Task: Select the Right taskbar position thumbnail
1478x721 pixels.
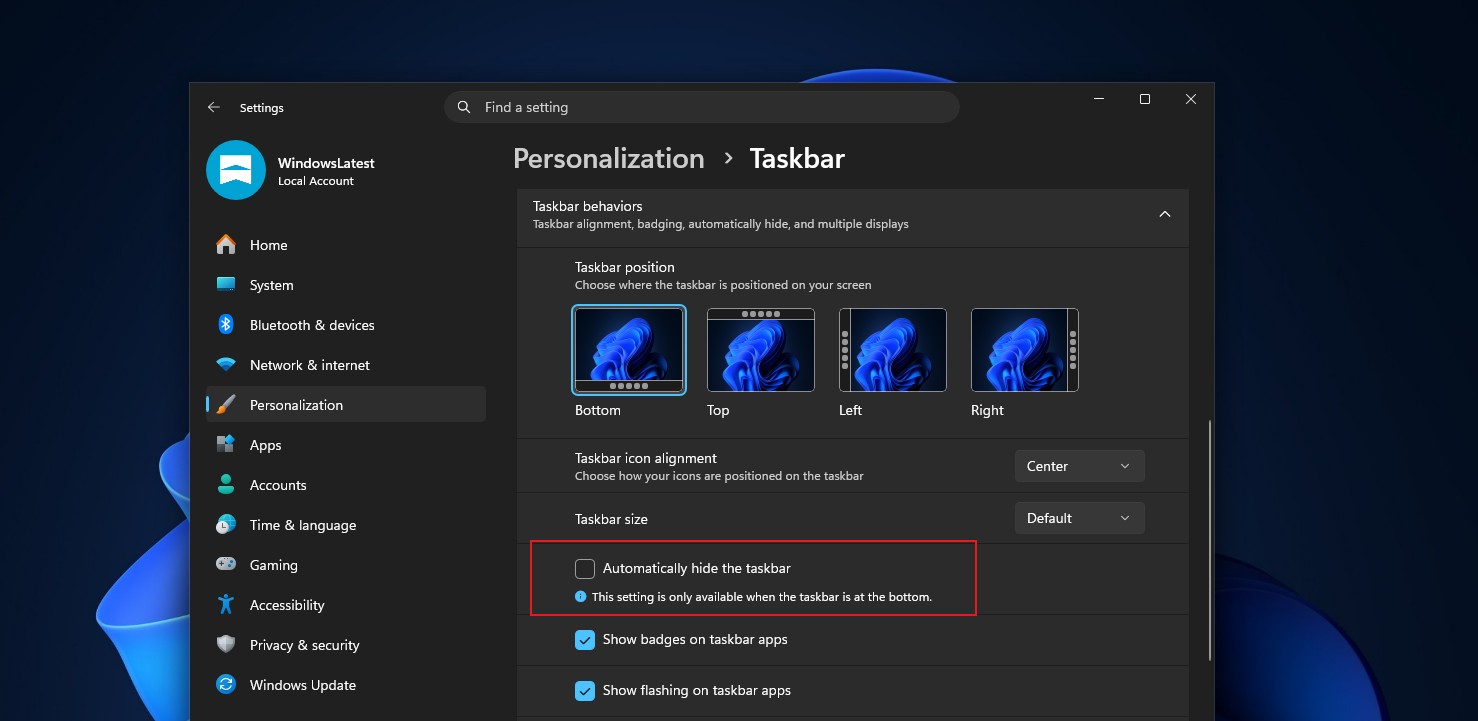Action: [x=1025, y=350]
